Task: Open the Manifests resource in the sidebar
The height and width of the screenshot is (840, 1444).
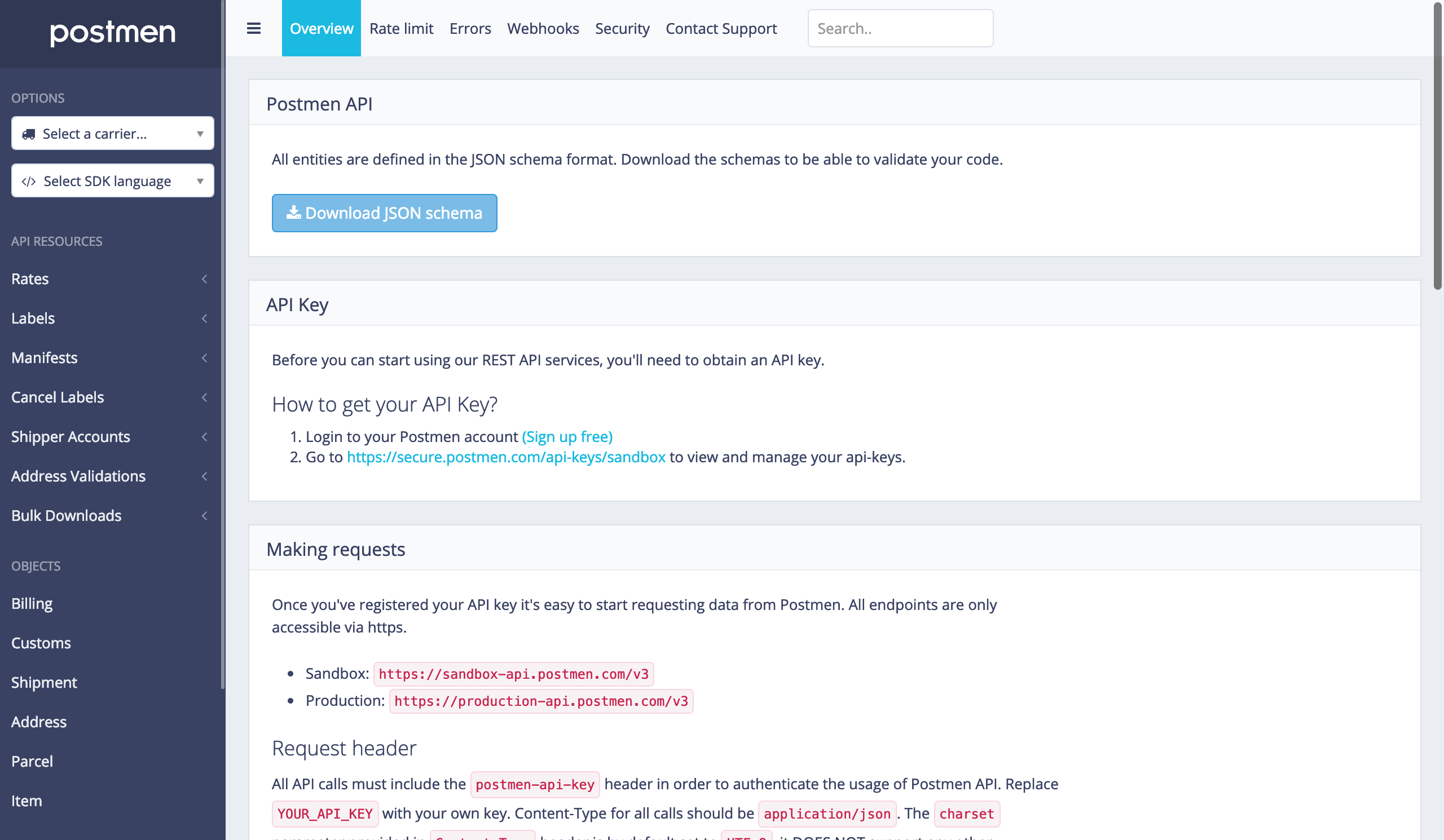Action: (x=45, y=358)
